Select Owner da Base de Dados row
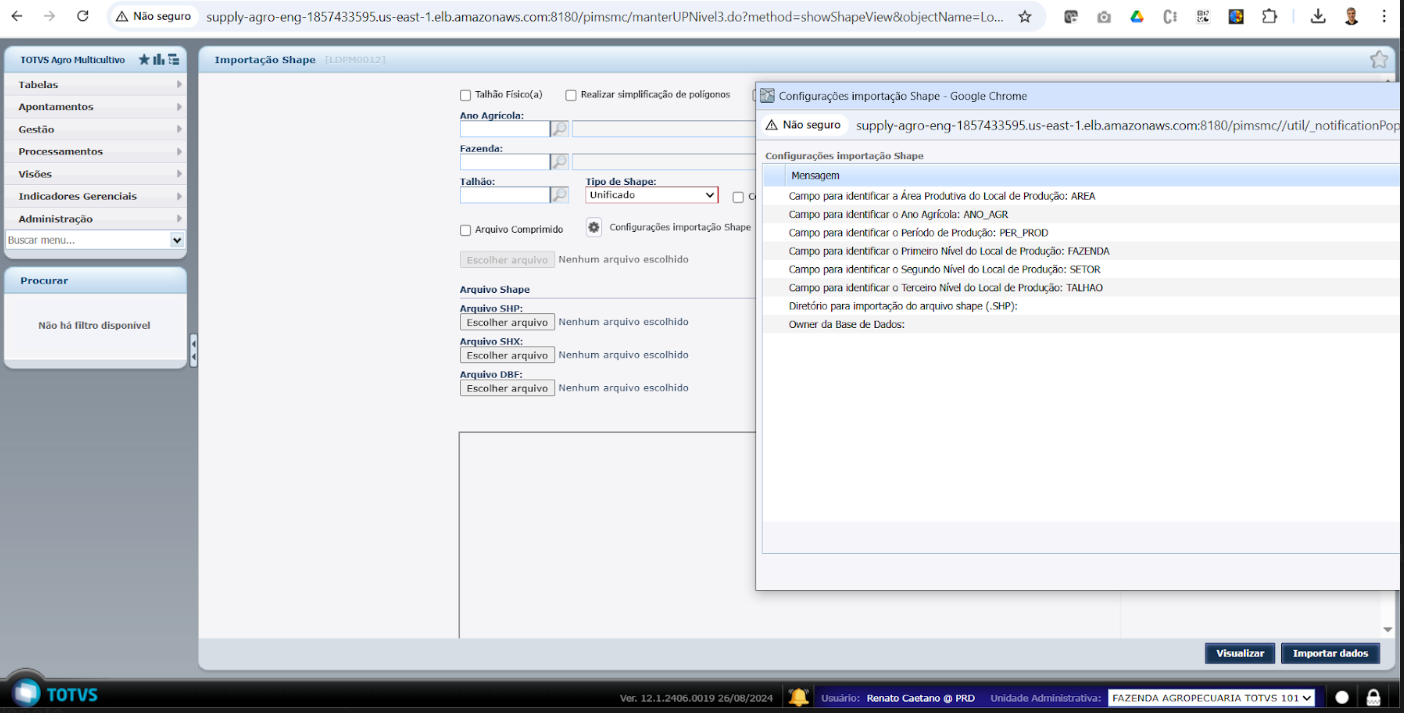1404x713 pixels. pos(1081,324)
